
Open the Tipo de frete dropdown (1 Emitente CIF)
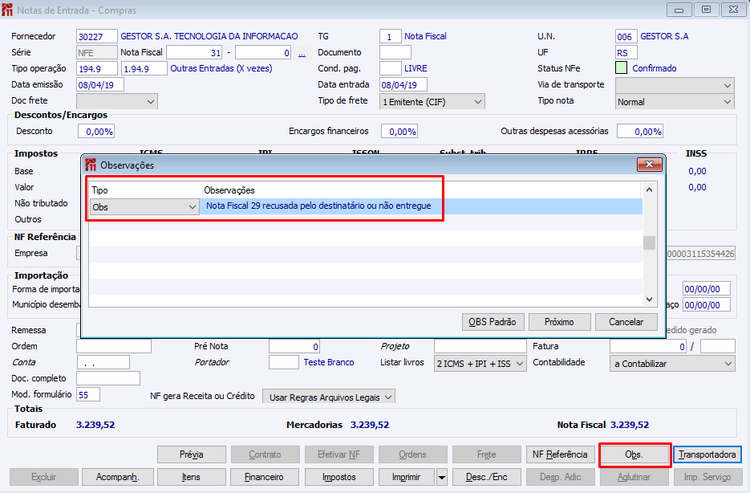click(432, 101)
